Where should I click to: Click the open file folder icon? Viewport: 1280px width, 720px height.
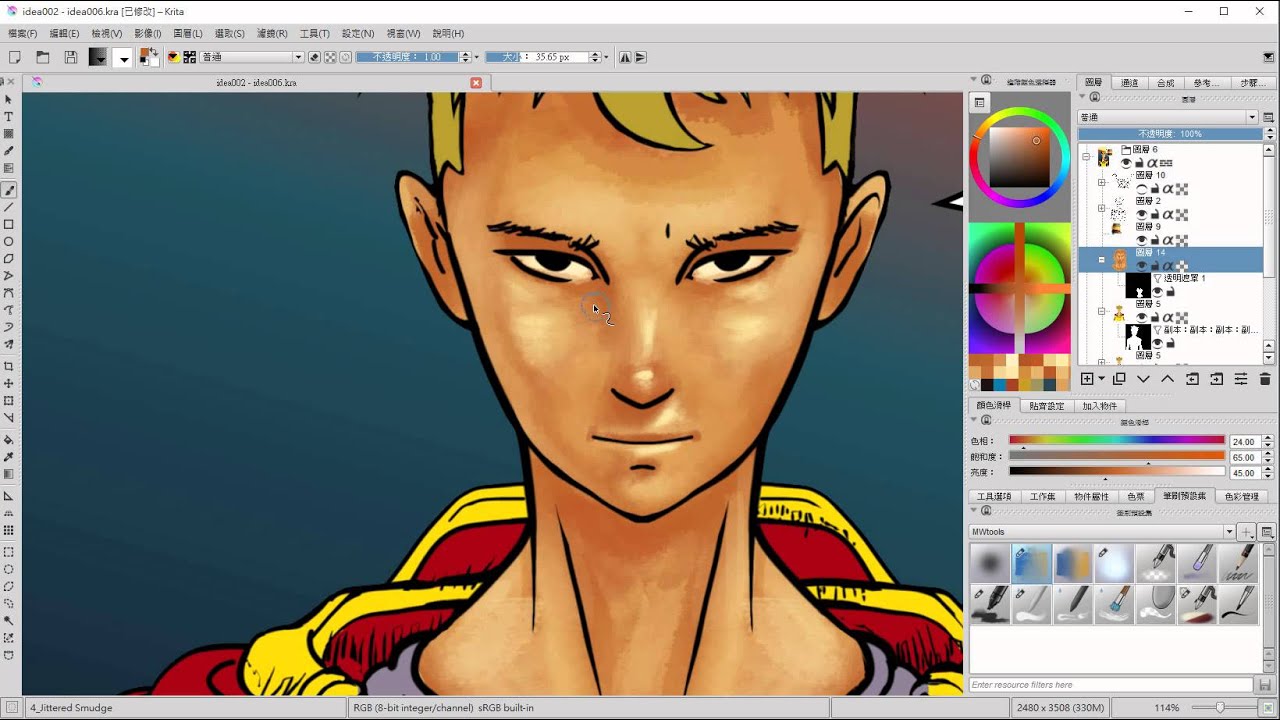click(x=42, y=57)
